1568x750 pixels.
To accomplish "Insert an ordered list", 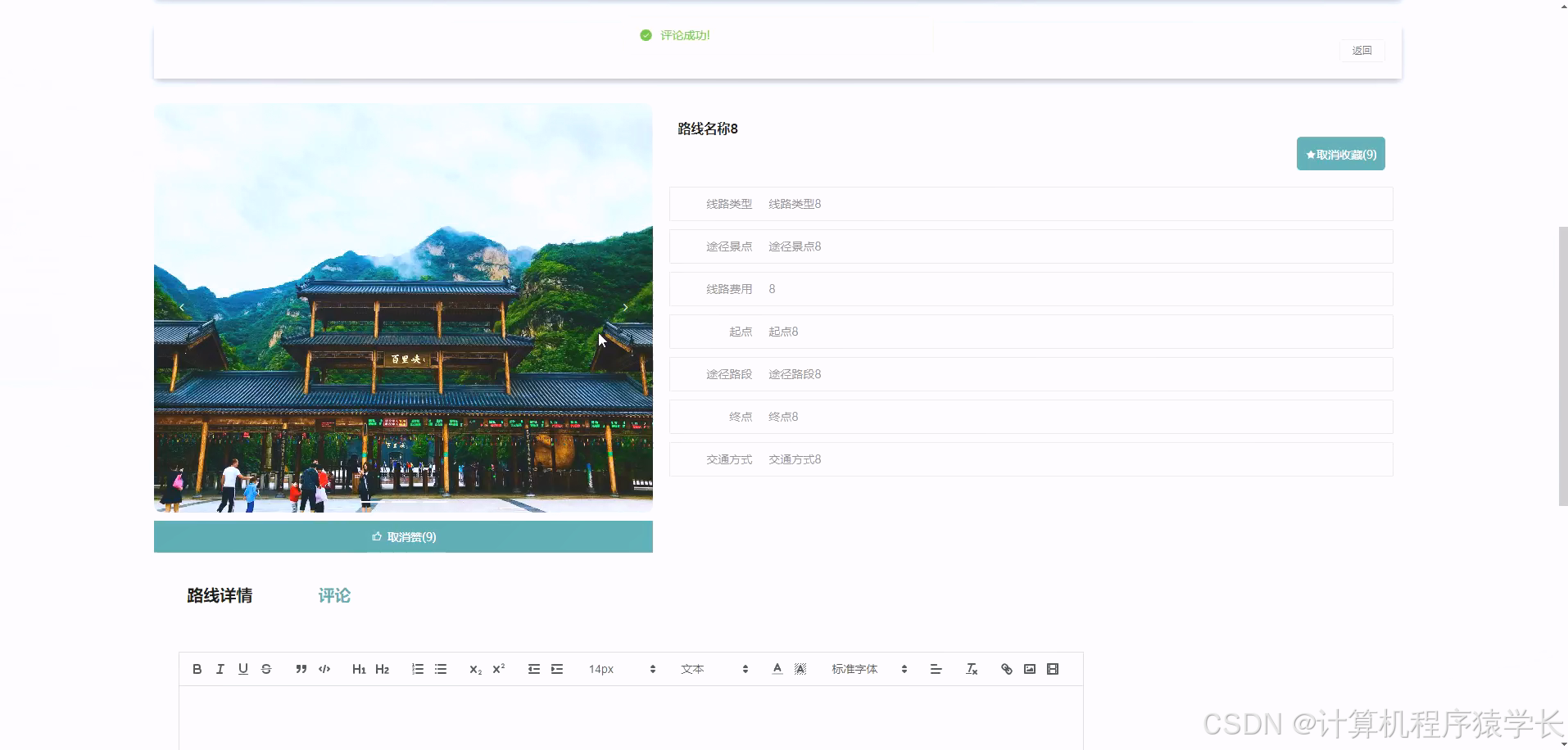I will pyautogui.click(x=417, y=669).
